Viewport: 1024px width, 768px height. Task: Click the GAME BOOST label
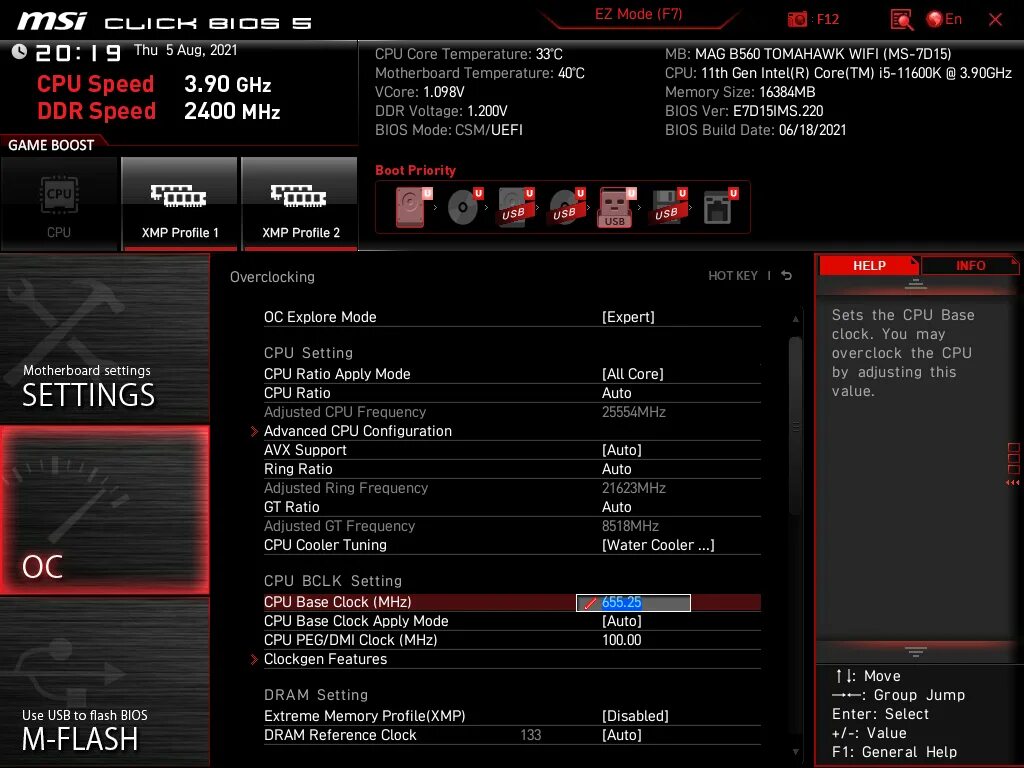coord(51,145)
